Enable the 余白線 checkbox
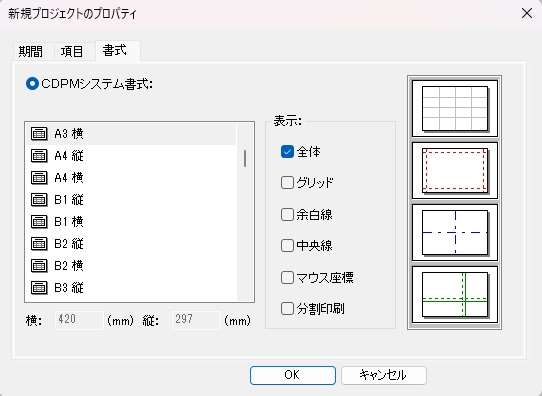The image size is (542, 396). (x=287, y=214)
